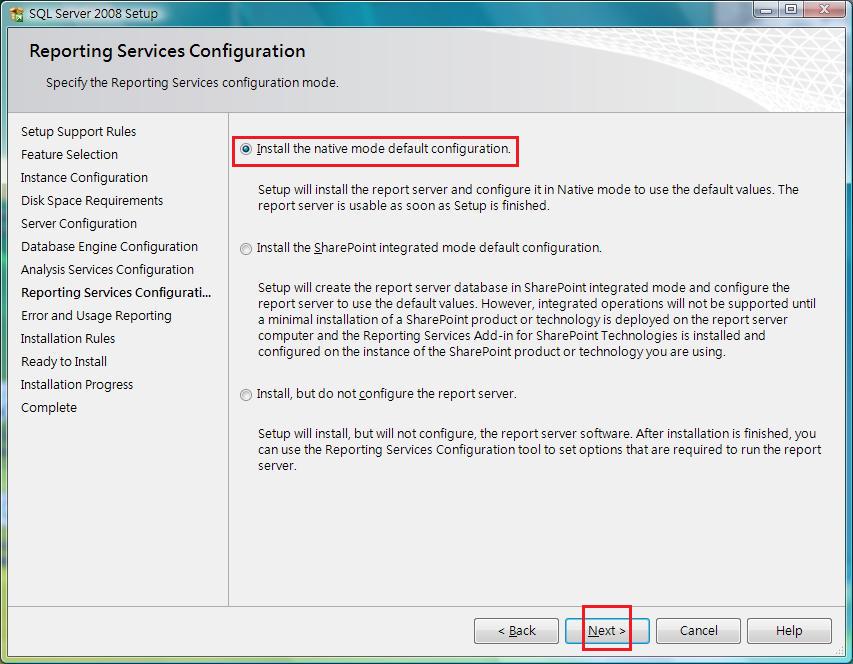Click Analysis Services Configuration step
The height and width of the screenshot is (664, 853).
107,270
